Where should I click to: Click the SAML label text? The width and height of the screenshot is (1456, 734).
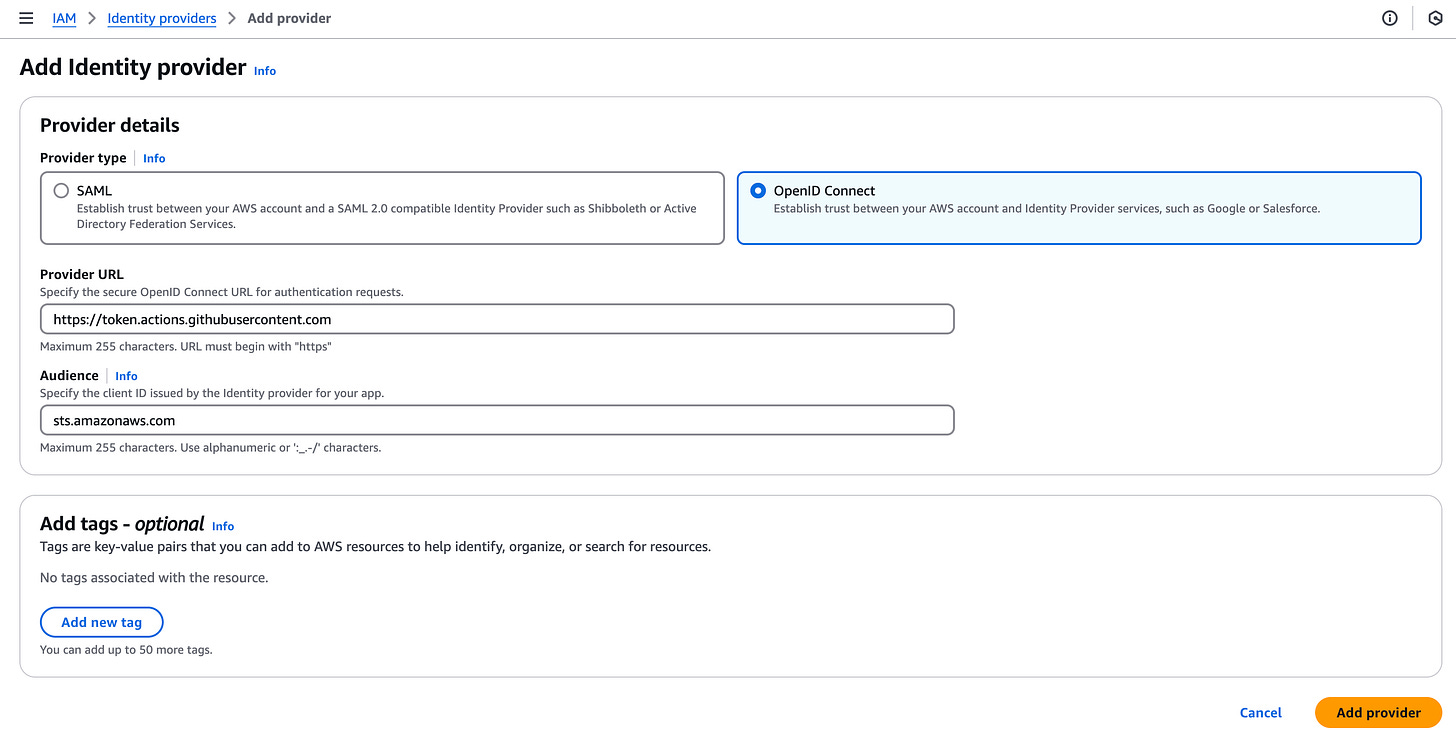point(96,190)
